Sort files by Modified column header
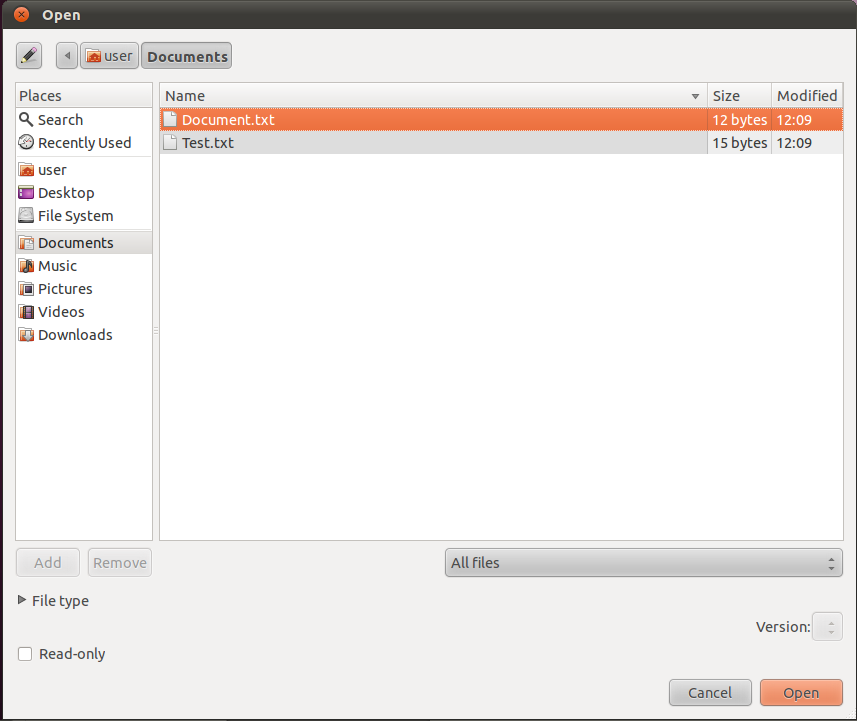Viewport: 857px width, 721px height. click(806, 96)
